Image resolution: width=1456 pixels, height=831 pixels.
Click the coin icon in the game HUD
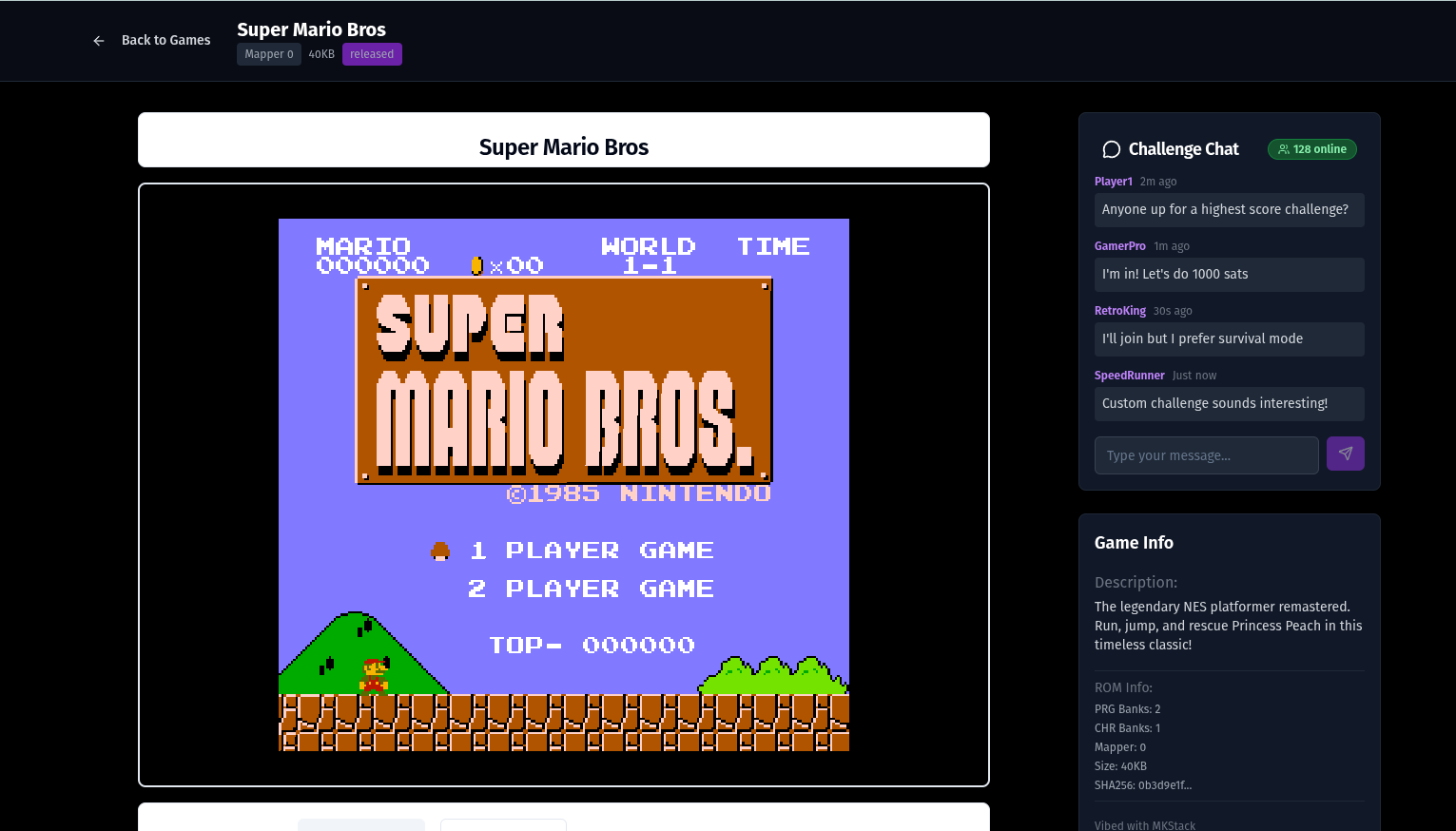[476, 265]
